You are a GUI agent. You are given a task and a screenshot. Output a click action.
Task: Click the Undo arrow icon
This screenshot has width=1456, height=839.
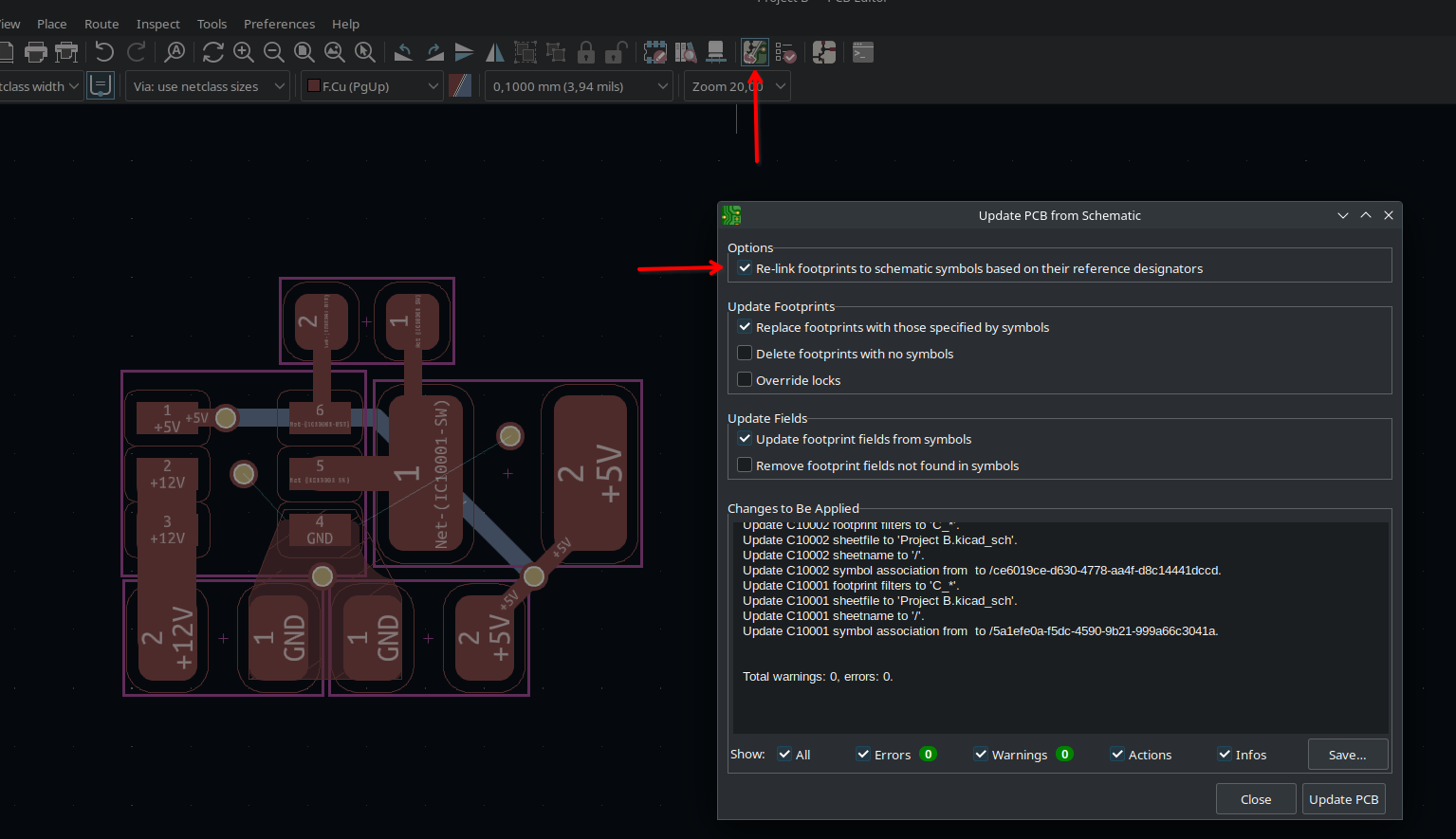(104, 53)
